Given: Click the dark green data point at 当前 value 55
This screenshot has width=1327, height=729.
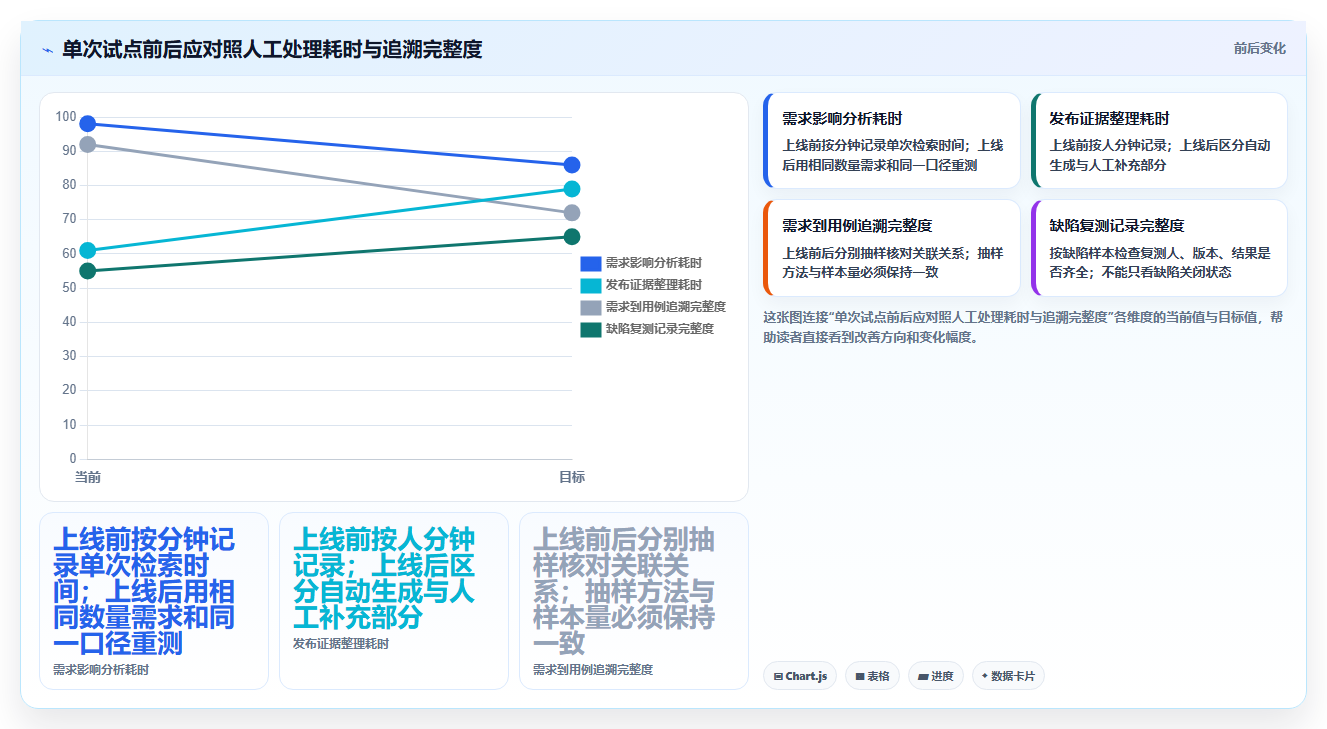Looking at the screenshot, I should [x=88, y=271].
